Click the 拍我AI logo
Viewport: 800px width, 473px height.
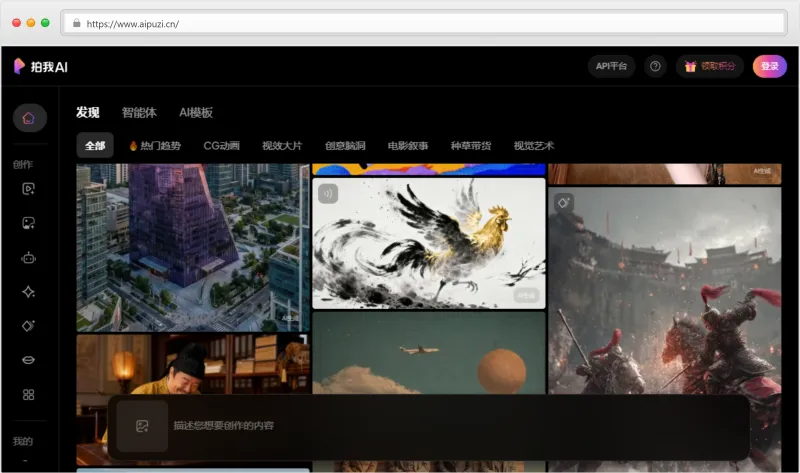tap(40, 66)
